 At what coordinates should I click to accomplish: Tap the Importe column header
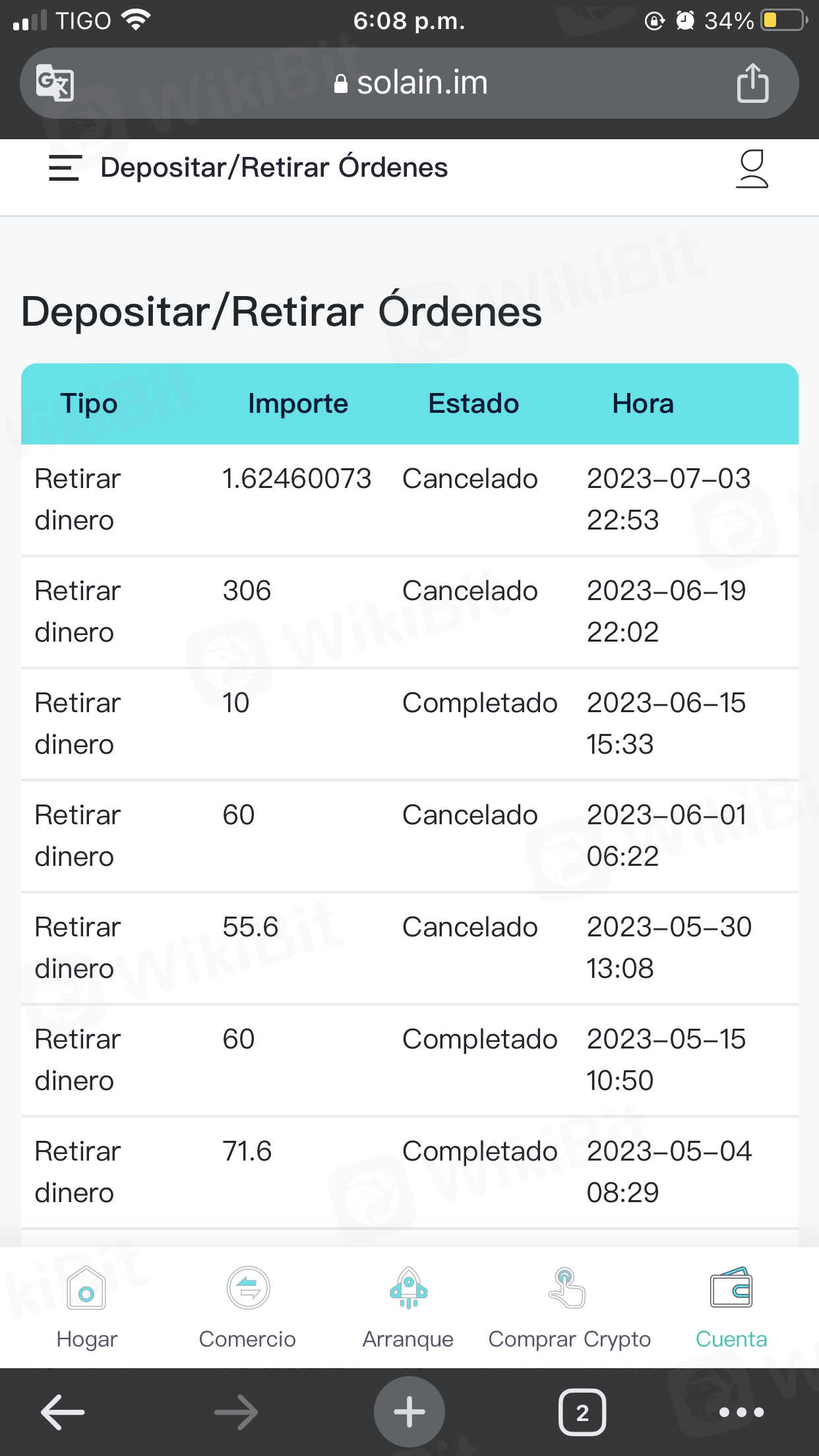point(297,404)
